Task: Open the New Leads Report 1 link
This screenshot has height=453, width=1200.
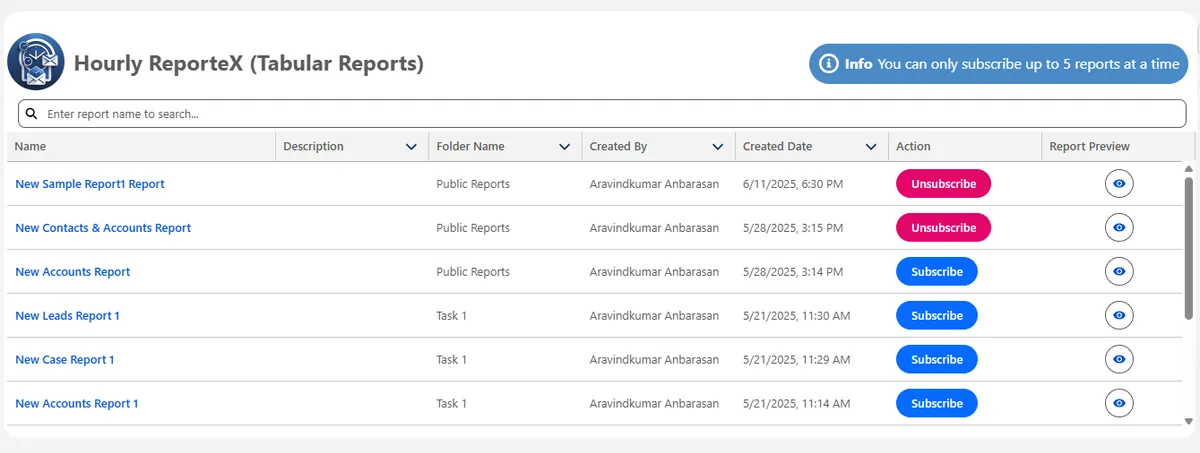Action: [67, 316]
